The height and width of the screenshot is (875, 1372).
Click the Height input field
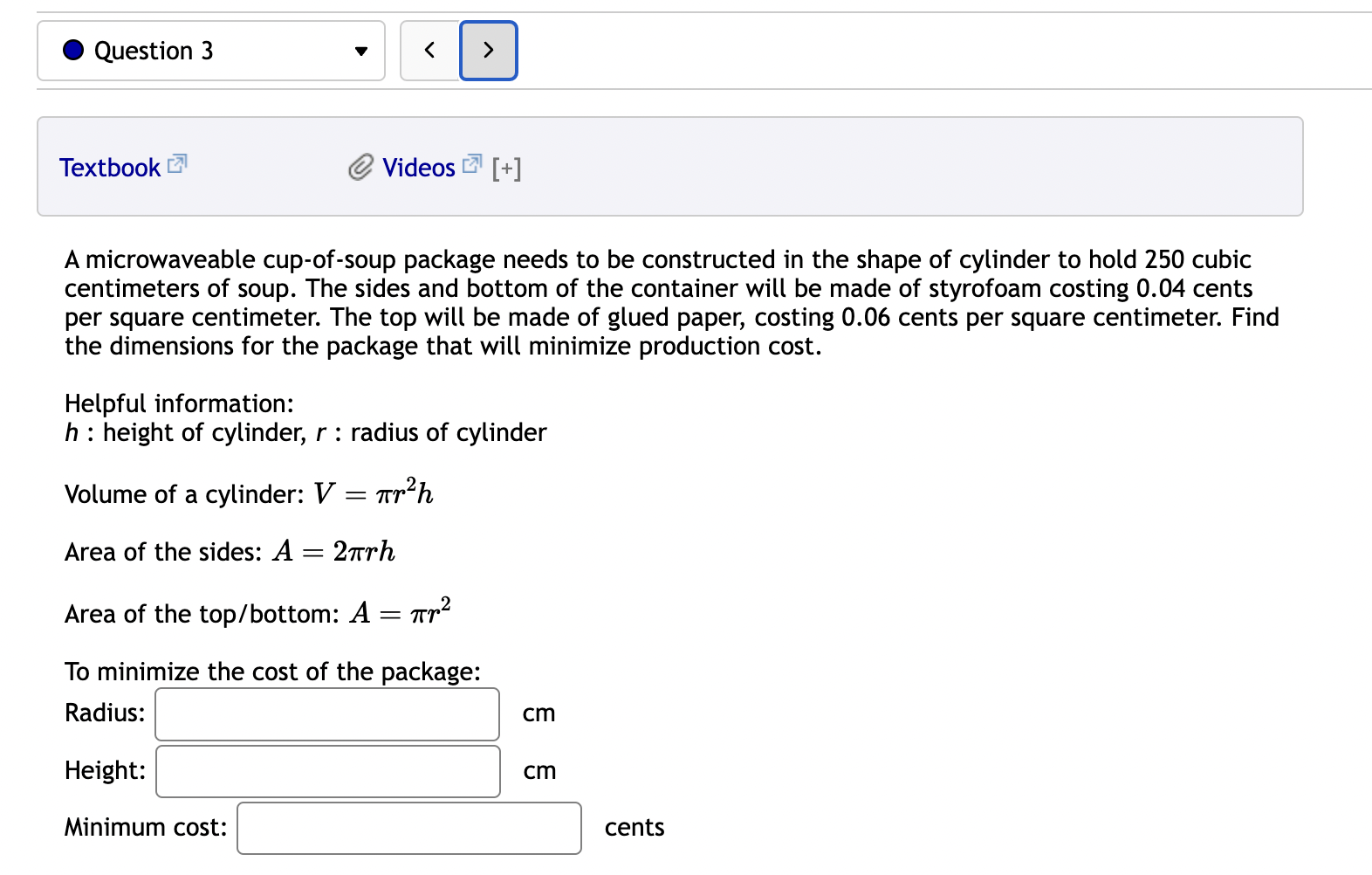coord(328,771)
